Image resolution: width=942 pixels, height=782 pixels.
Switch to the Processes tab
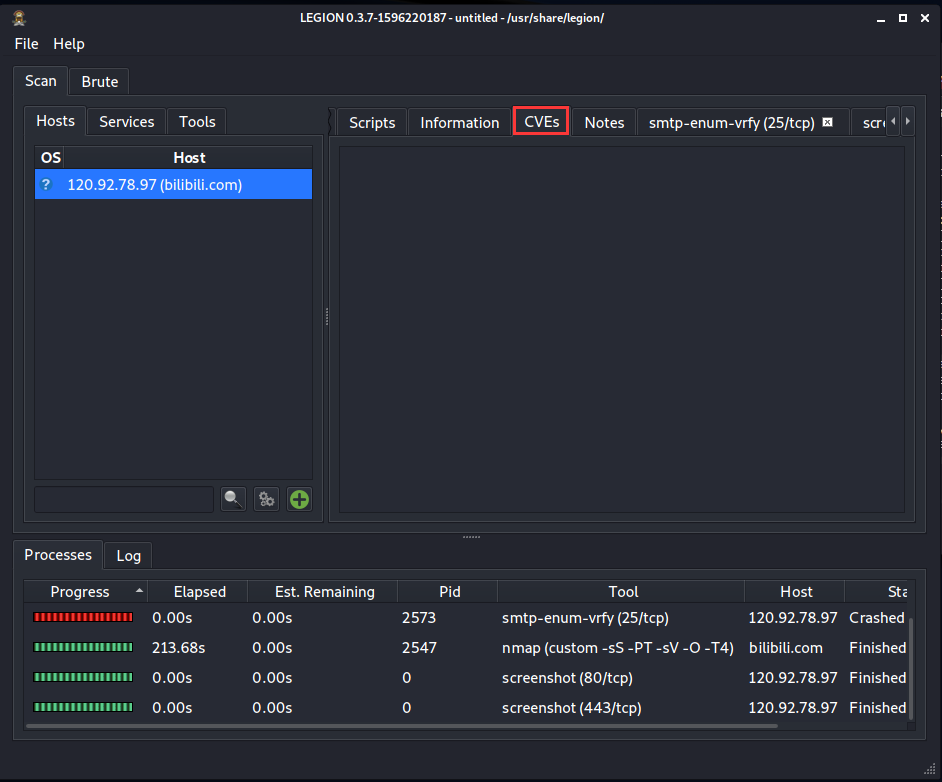(58, 554)
